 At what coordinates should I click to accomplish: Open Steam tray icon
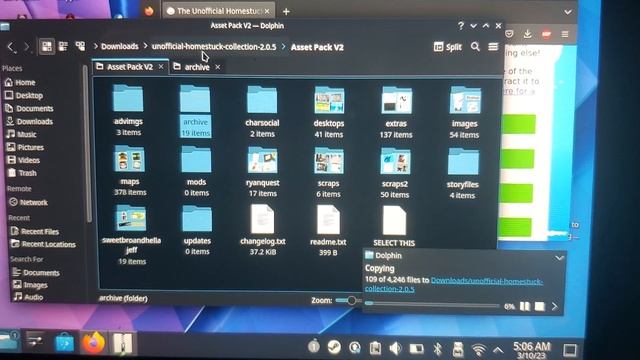pyautogui.click(x=334, y=347)
